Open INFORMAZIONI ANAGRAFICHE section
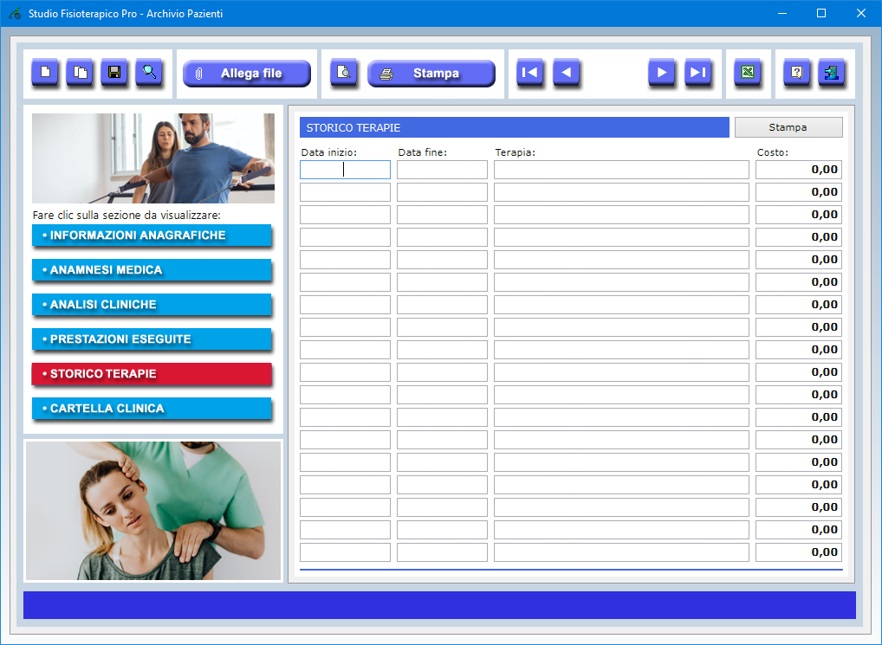882x645 pixels. (x=152, y=236)
